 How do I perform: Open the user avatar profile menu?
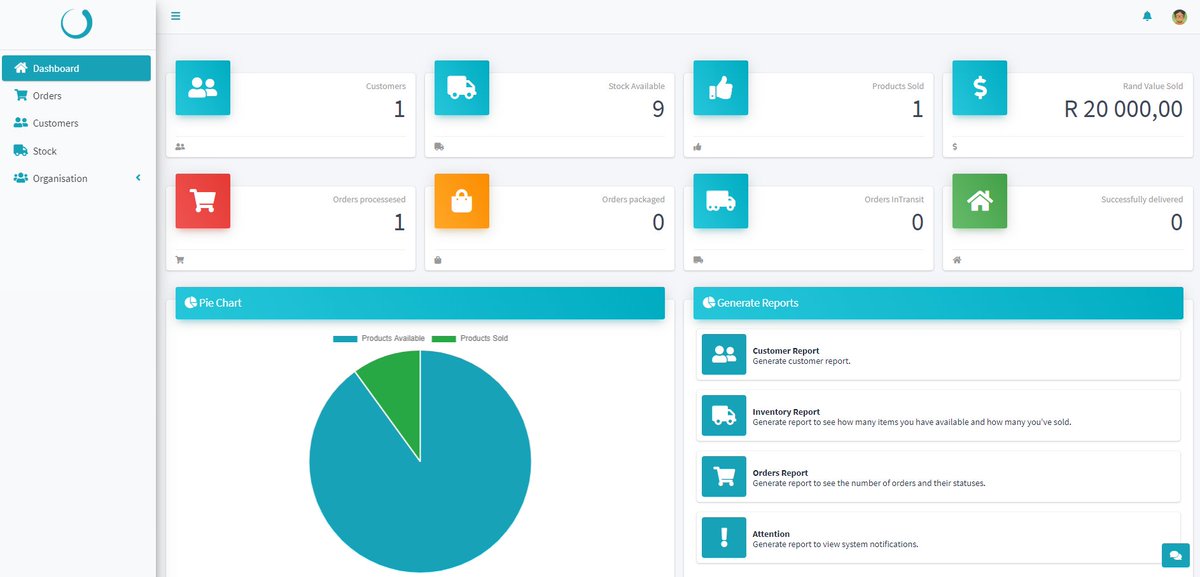[x=1179, y=16]
